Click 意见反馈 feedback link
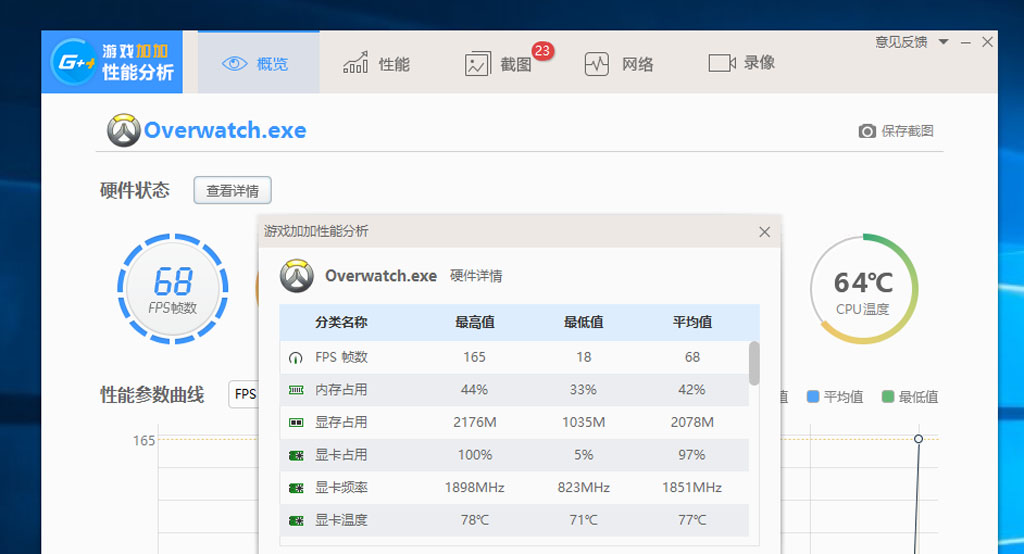Screen dimensions: 1024x554 click(901, 42)
